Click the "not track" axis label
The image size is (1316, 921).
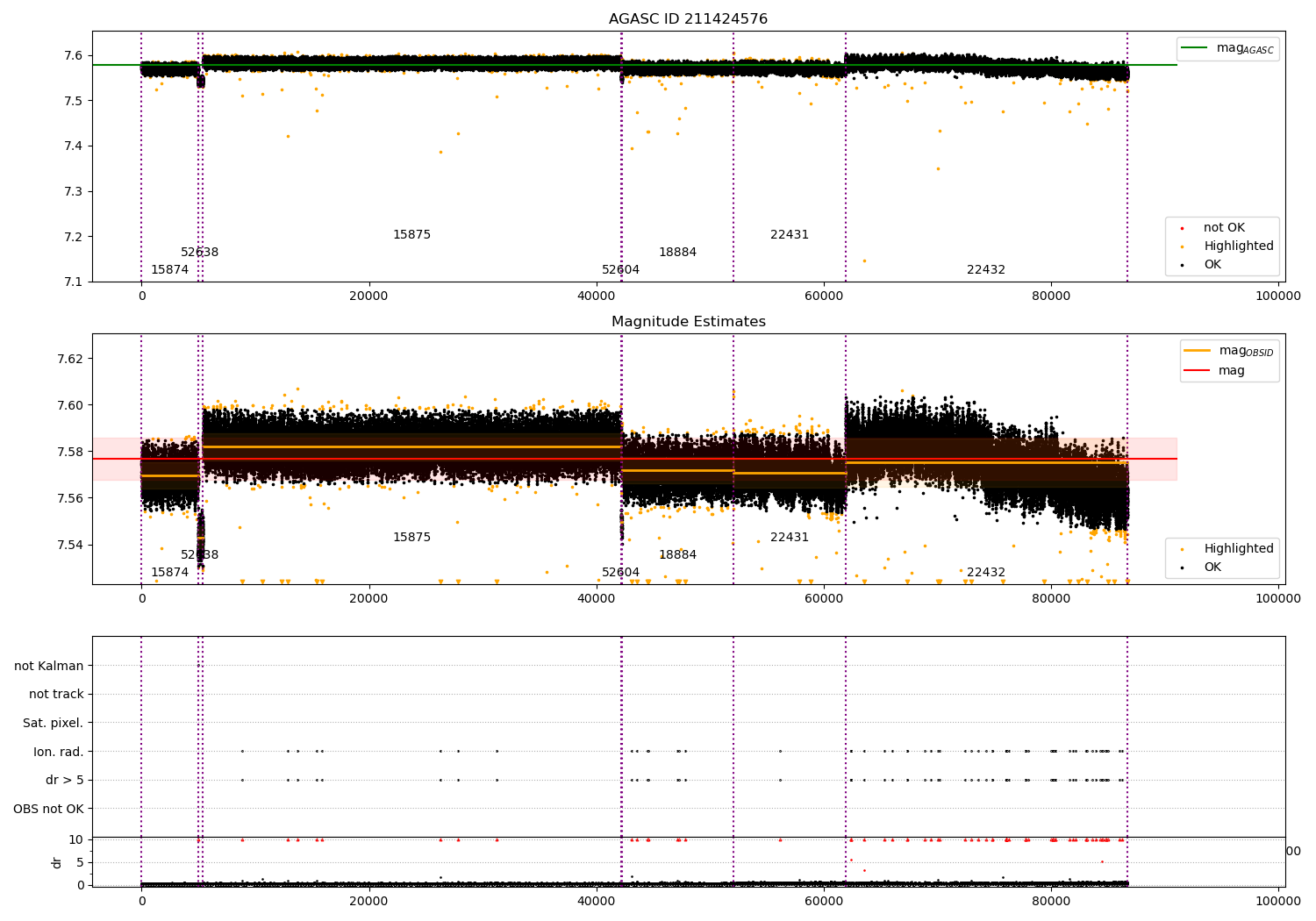pyautogui.click(x=56, y=694)
